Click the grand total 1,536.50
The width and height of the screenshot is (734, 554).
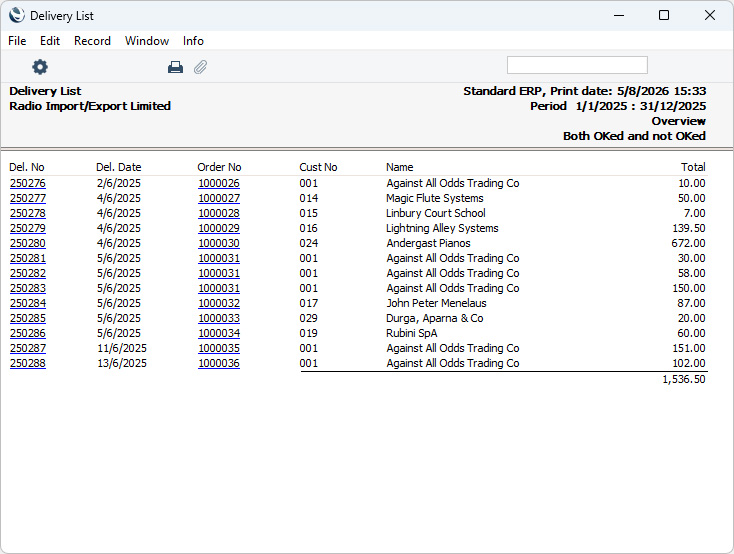[683, 379]
